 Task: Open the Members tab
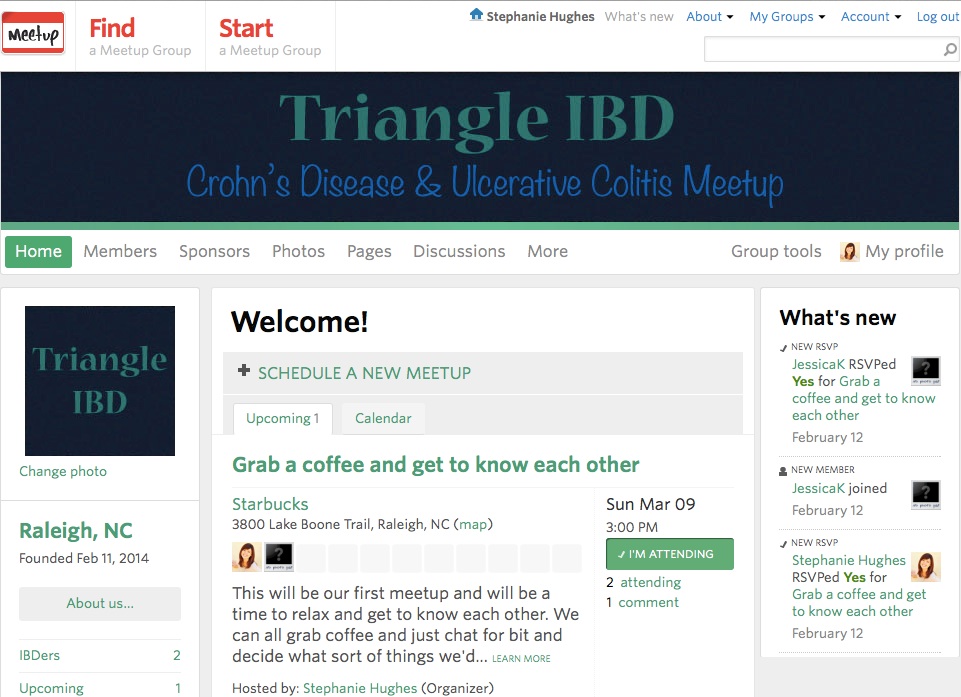(120, 251)
